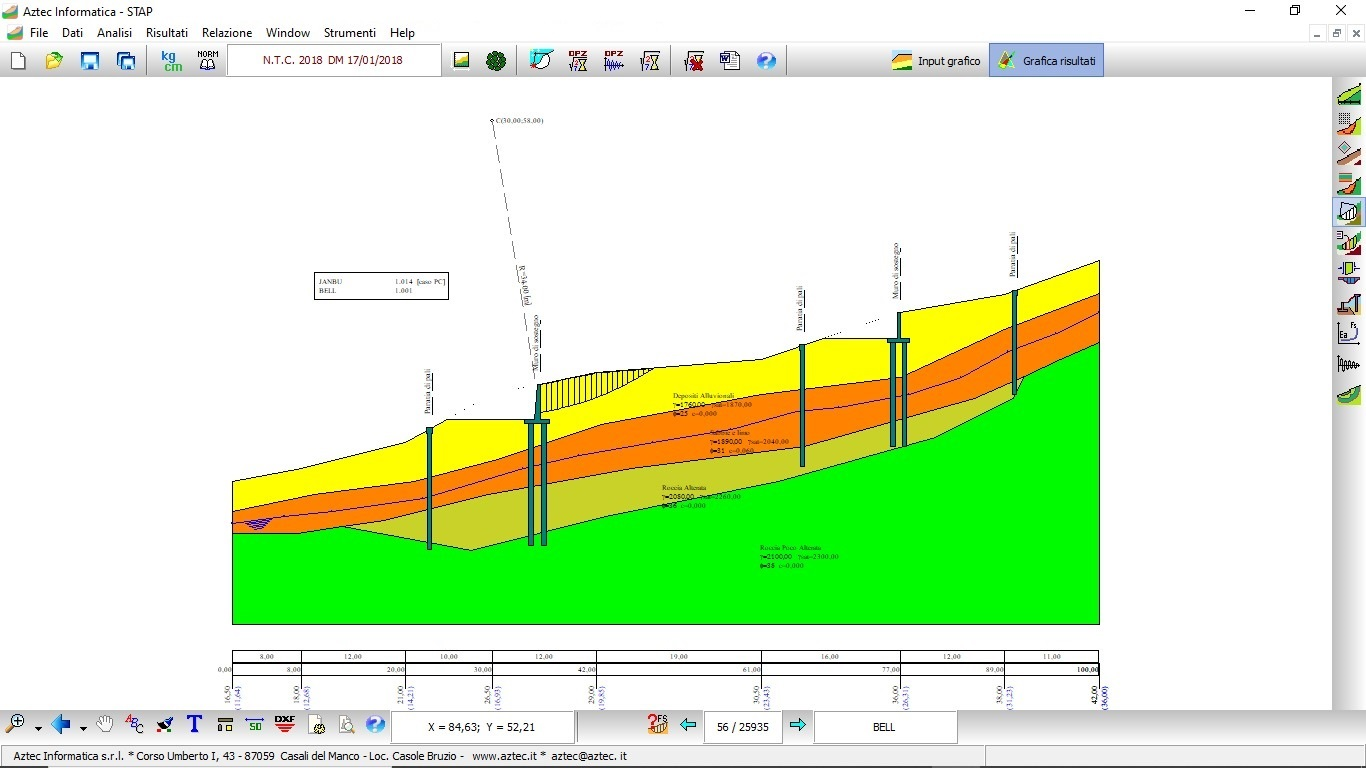Click the seismic oscillation graph icon in sidebar
Screen dimensions: 1366x768
point(1349,364)
